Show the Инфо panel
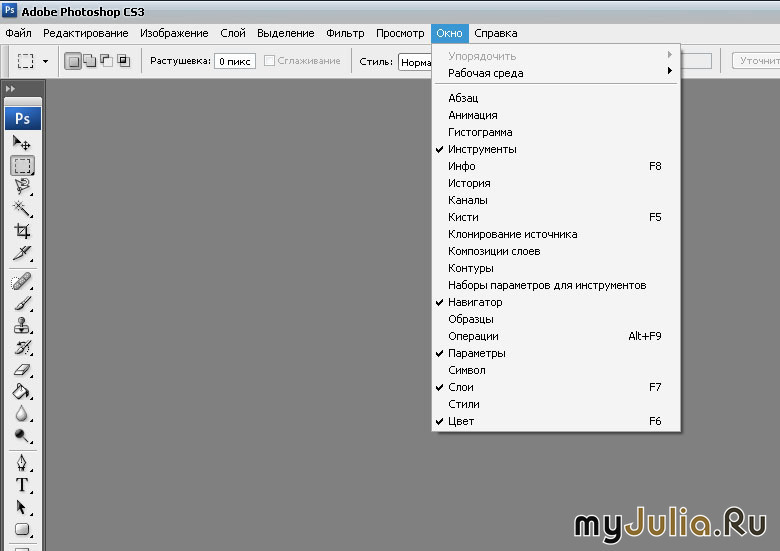This screenshot has height=551, width=780. pos(556,166)
